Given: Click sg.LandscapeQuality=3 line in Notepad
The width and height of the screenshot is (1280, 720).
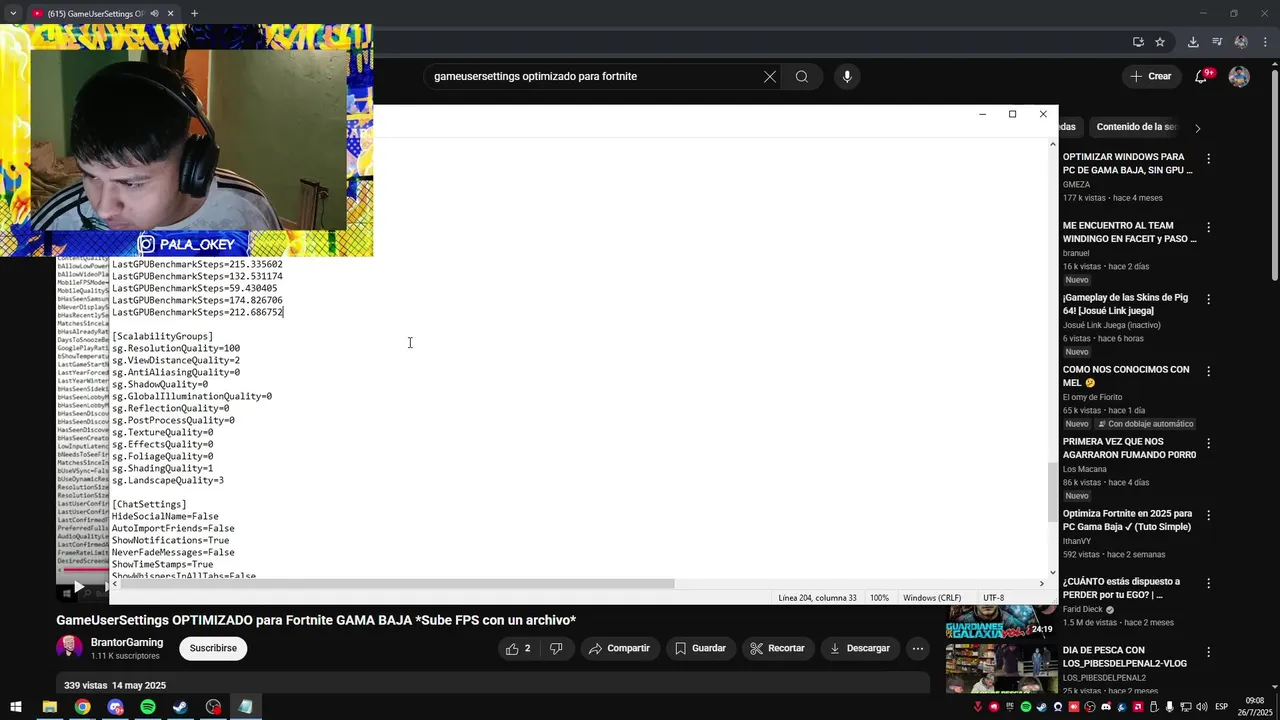Looking at the screenshot, I should coord(168,480).
